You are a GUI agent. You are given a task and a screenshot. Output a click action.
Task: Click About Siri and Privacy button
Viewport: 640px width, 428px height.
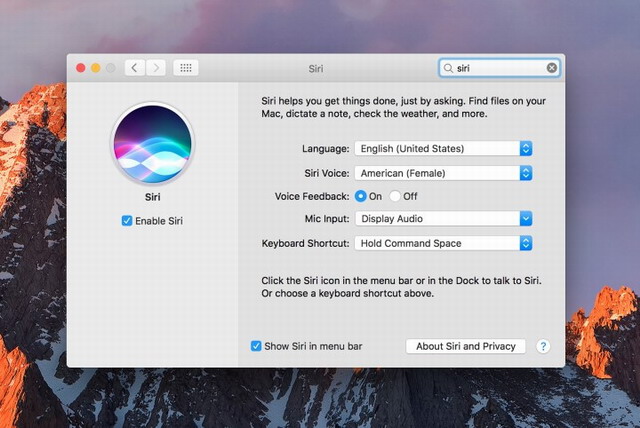465,346
